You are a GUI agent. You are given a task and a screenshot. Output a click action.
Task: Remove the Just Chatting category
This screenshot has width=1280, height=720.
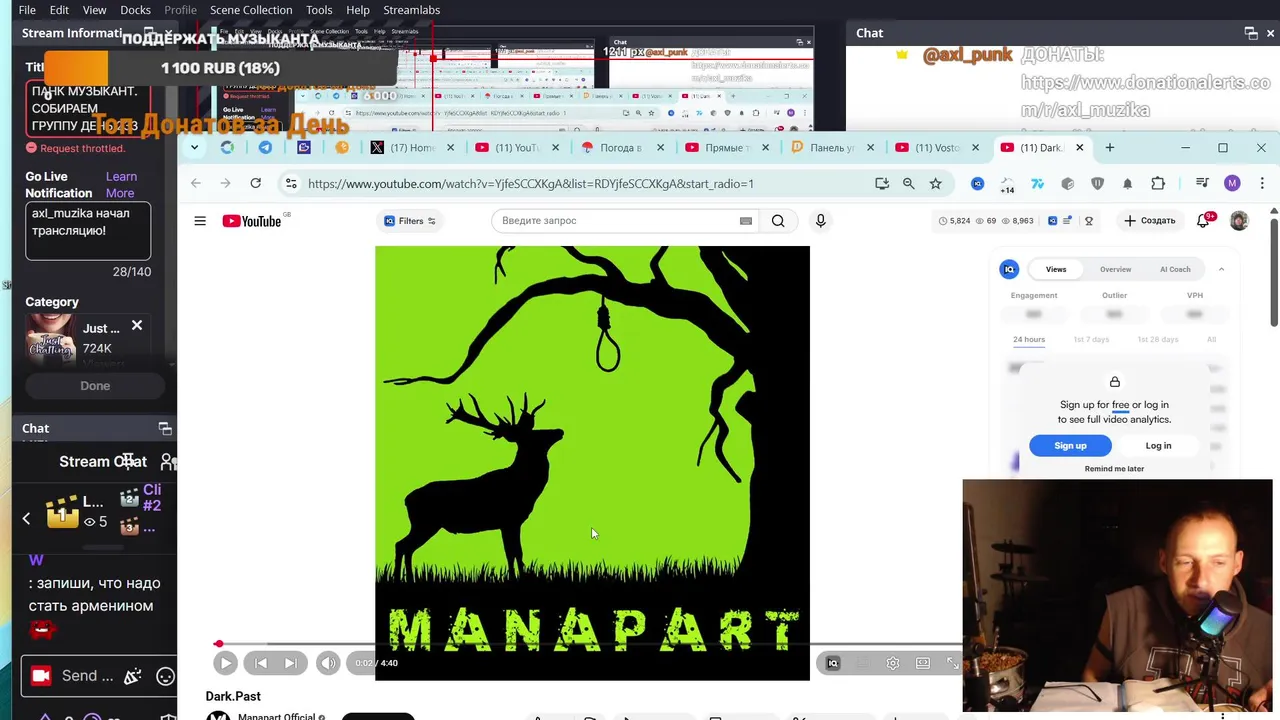(137, 326)
